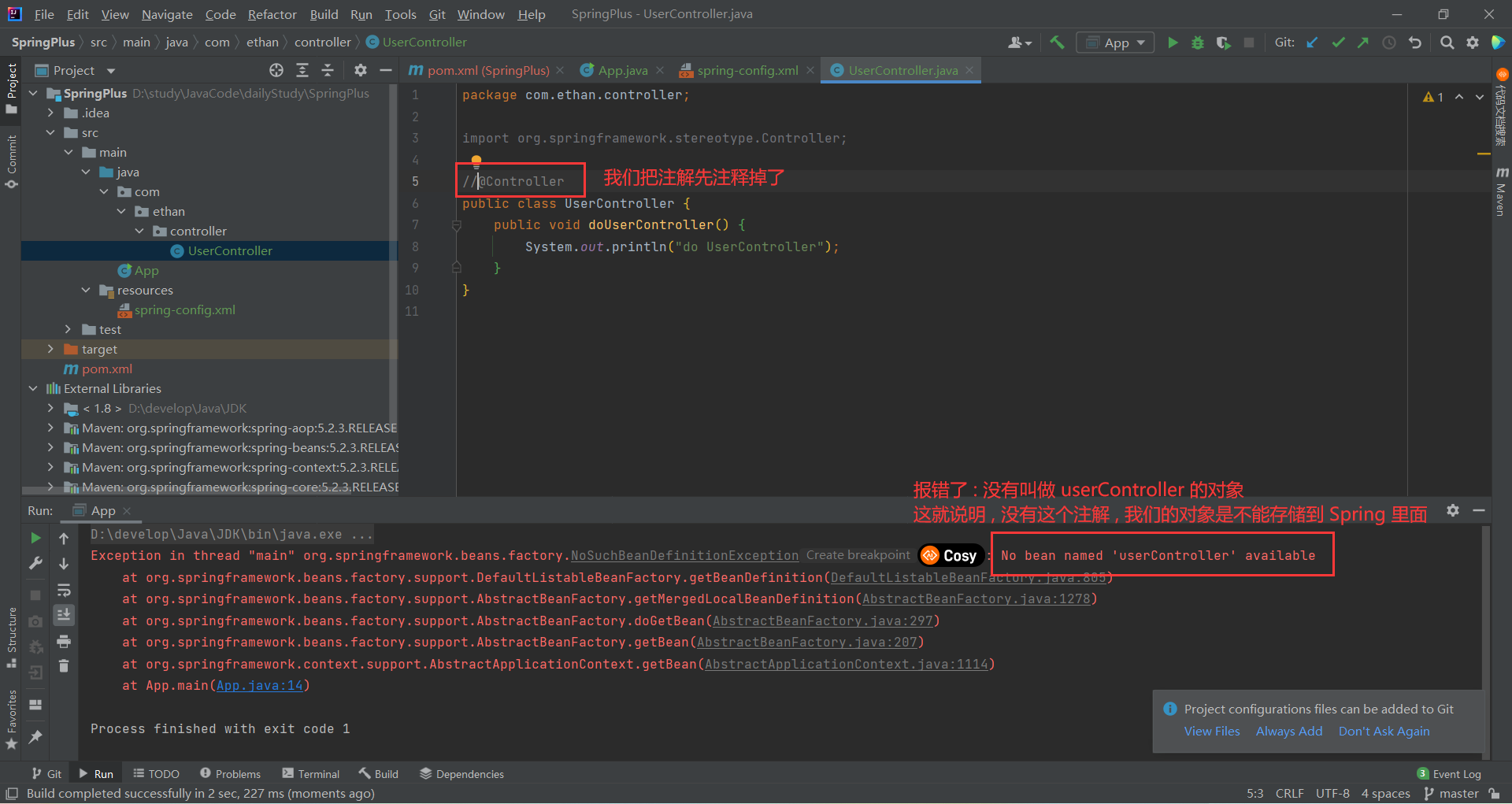Click warning indicator in editor corner
This screenshot has width=1512, height=804.
1433,97
